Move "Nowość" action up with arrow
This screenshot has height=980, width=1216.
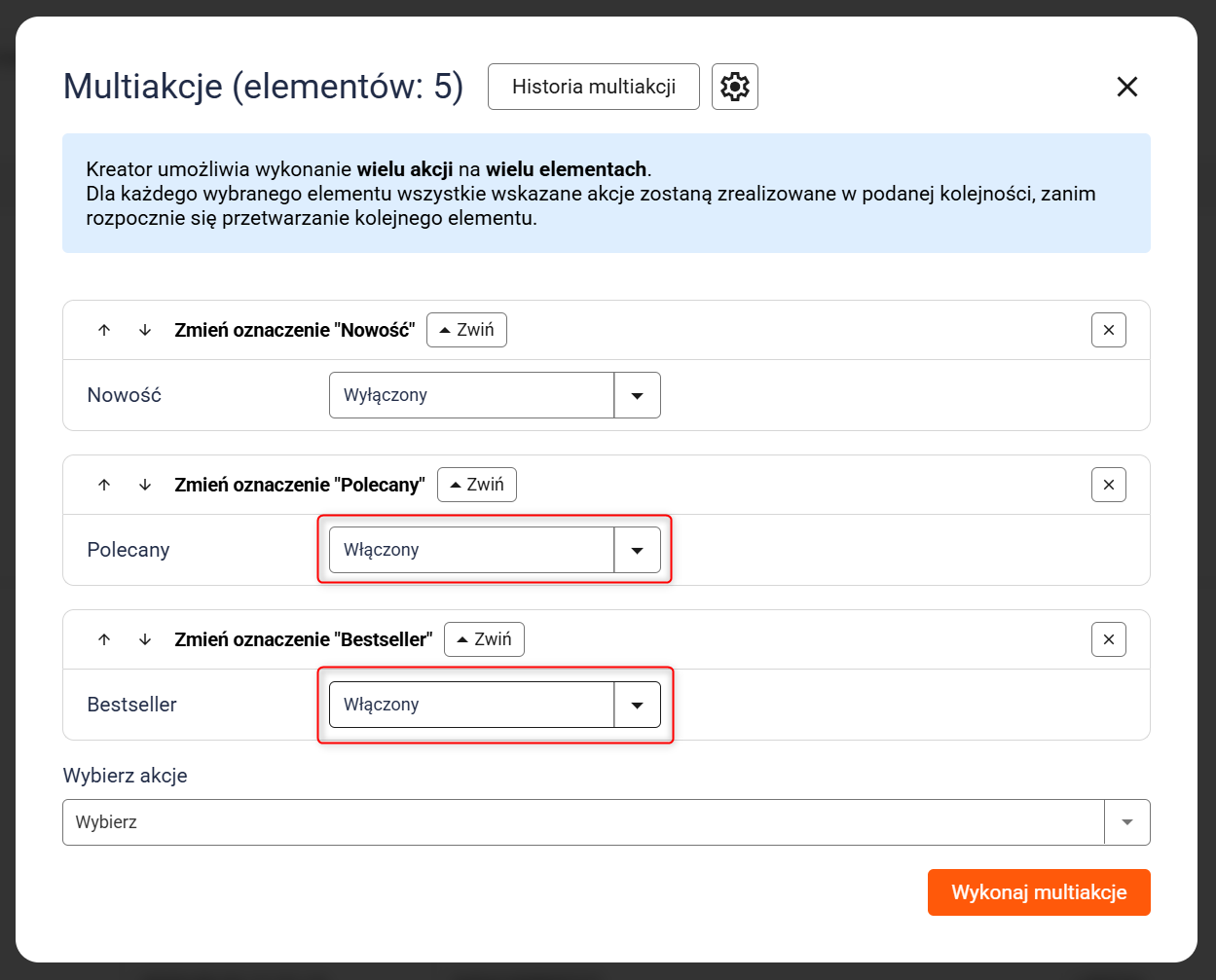pyautogui.click(x=104, y=330)
